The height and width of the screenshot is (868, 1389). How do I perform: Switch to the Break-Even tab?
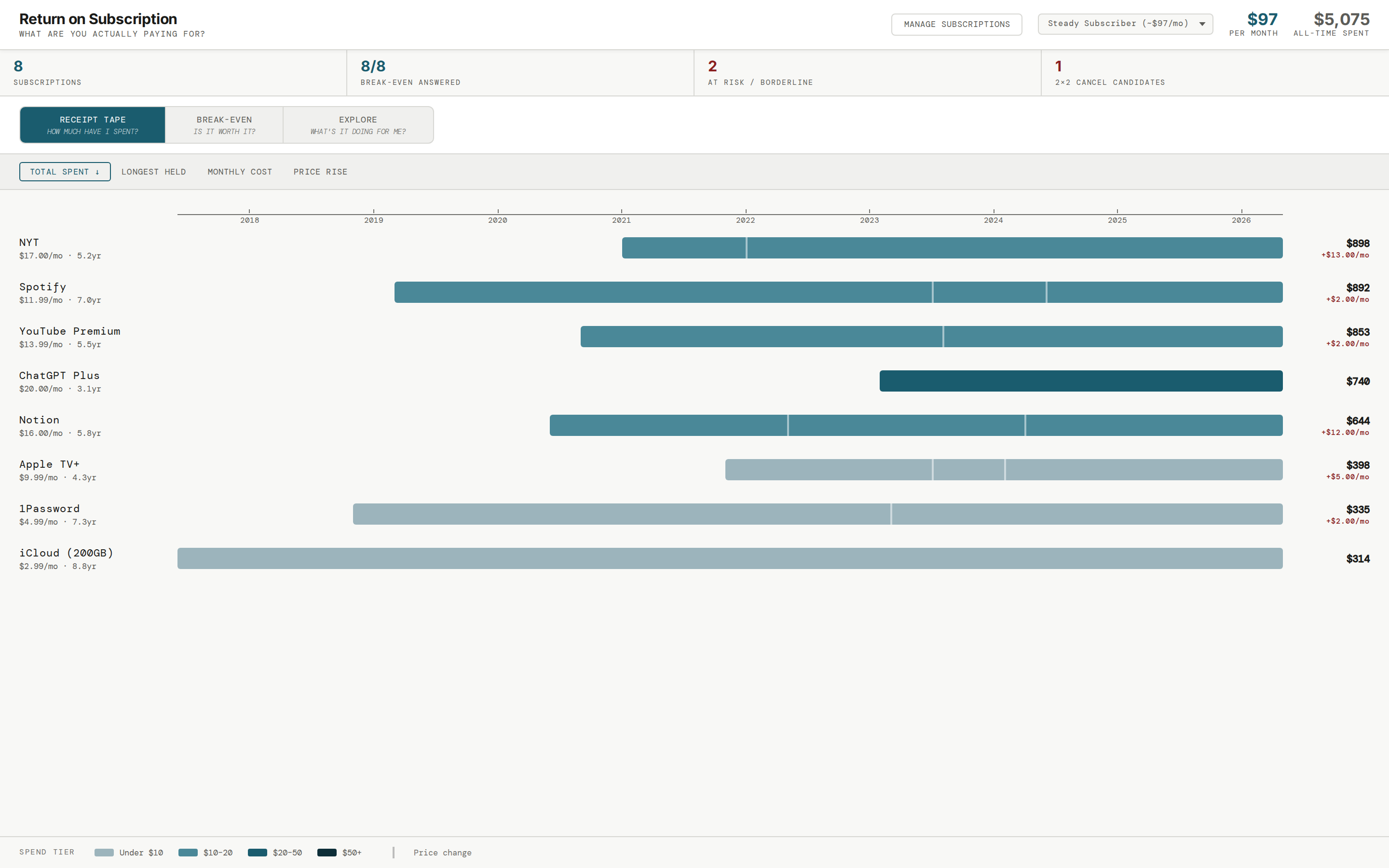pyautogui.click(x=223, y=124)
